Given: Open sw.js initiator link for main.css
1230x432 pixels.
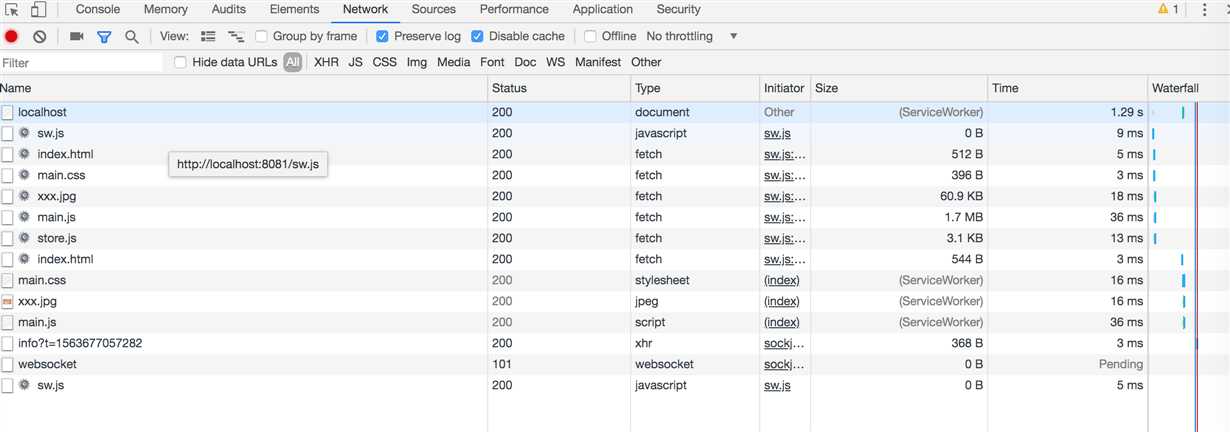Looking at the screenshot, I should [784, 175].
